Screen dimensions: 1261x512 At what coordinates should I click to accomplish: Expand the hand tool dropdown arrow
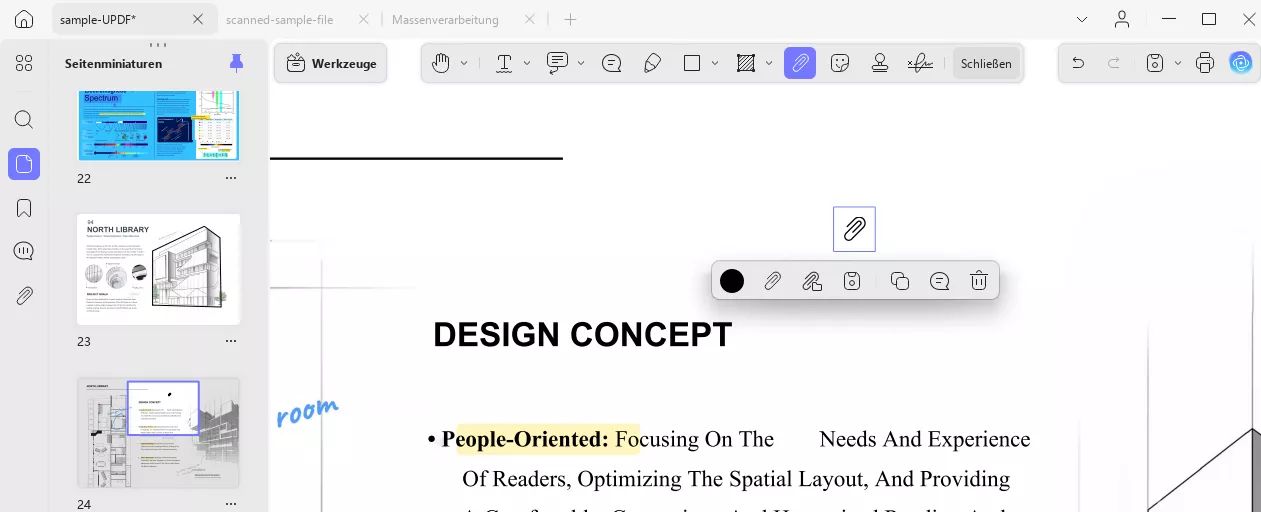(464, 63)
